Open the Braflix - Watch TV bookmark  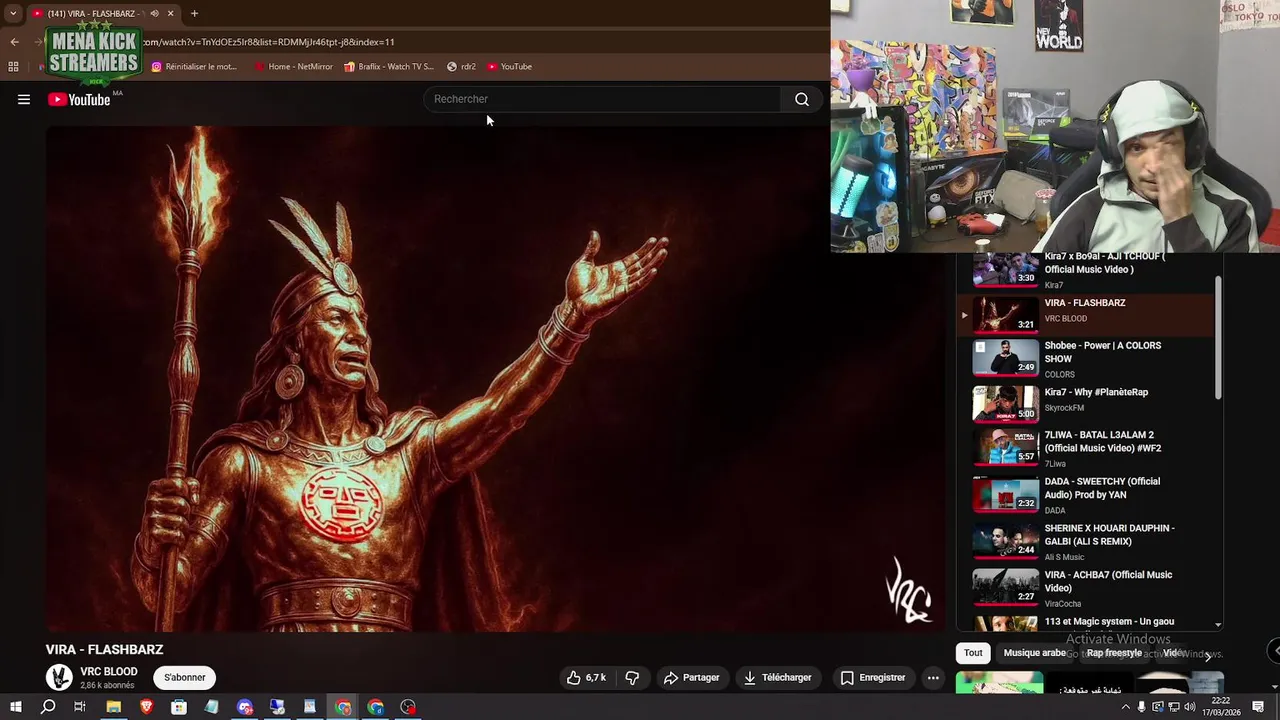388,67
